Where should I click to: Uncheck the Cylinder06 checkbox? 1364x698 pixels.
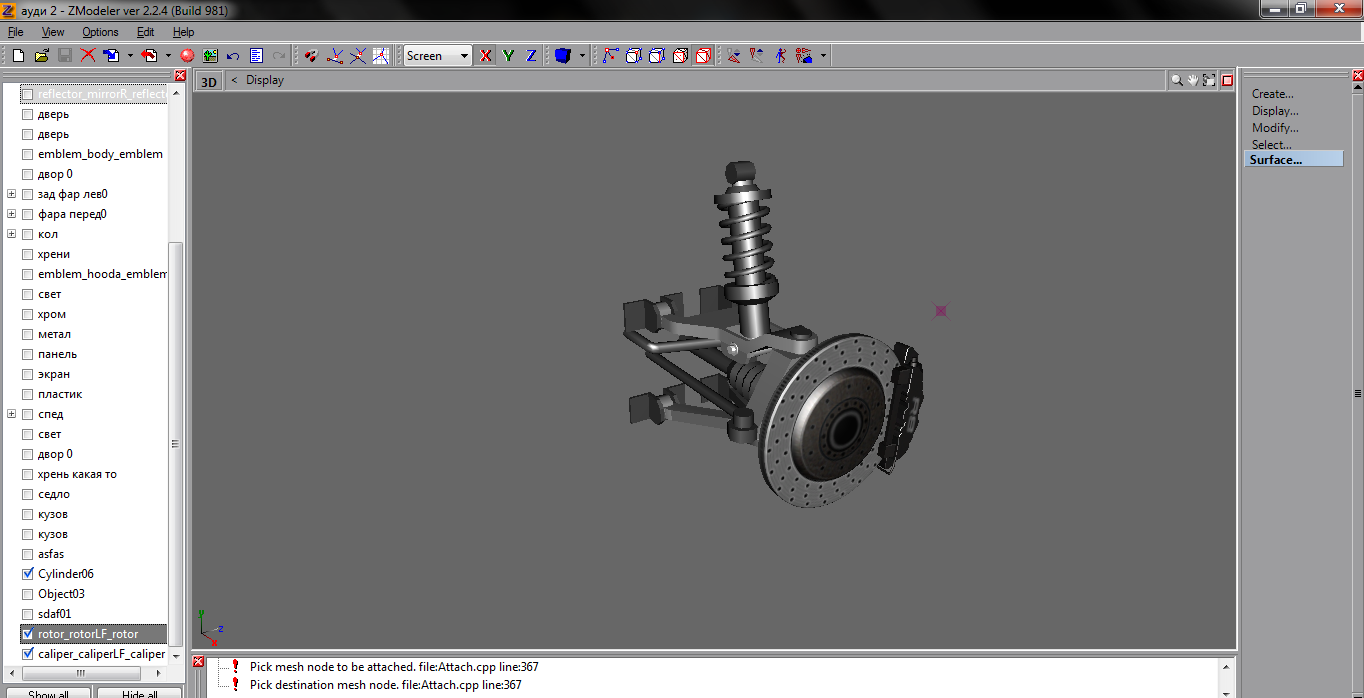point(28,574)
